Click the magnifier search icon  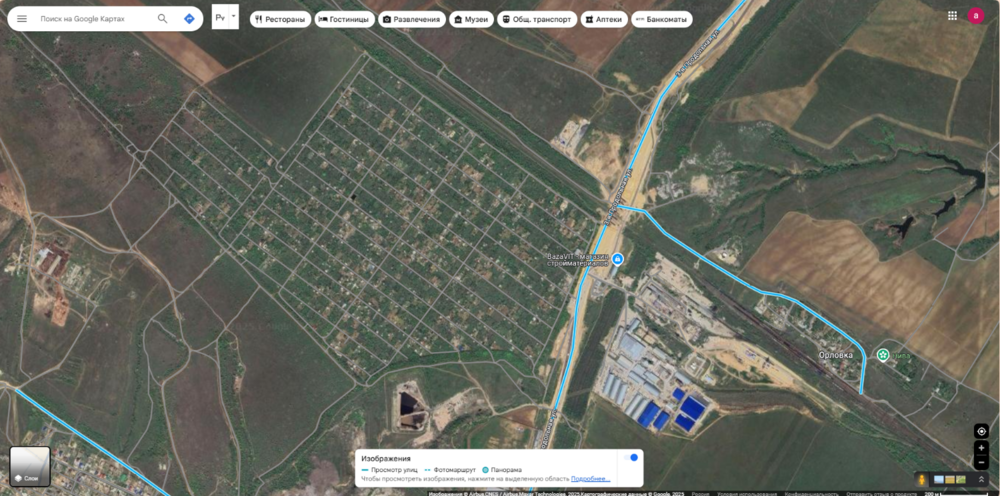(163, 18)
